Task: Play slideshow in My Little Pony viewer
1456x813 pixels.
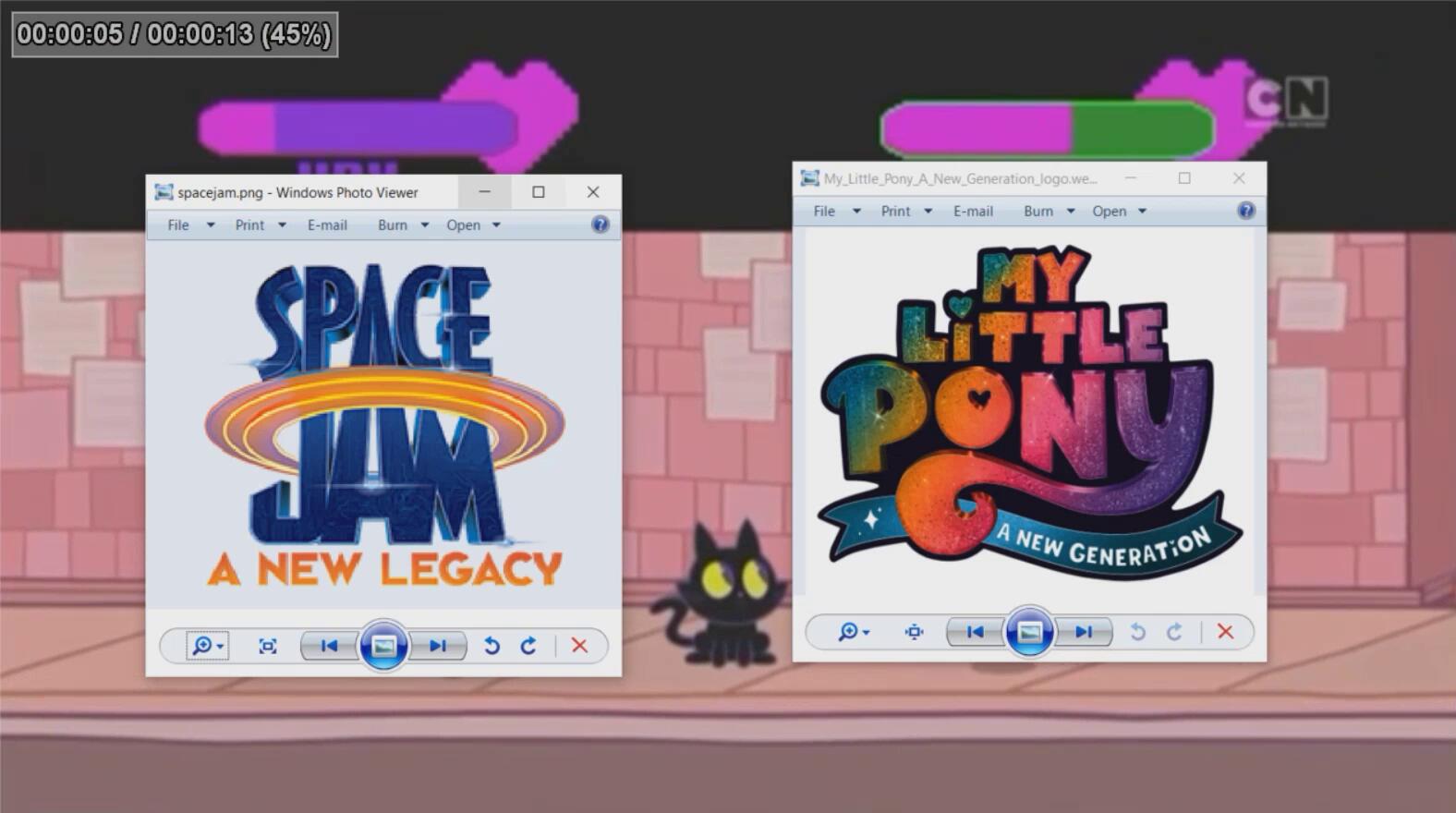Action: (1029, 632)
